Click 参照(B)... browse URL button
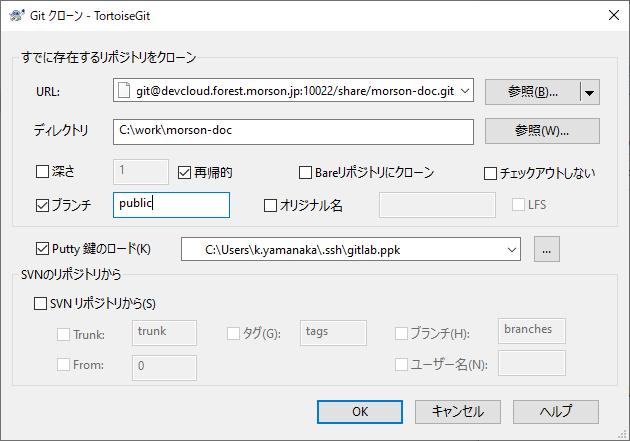The height and width of the screenshot is (441, 630). (x=532, y=92)
